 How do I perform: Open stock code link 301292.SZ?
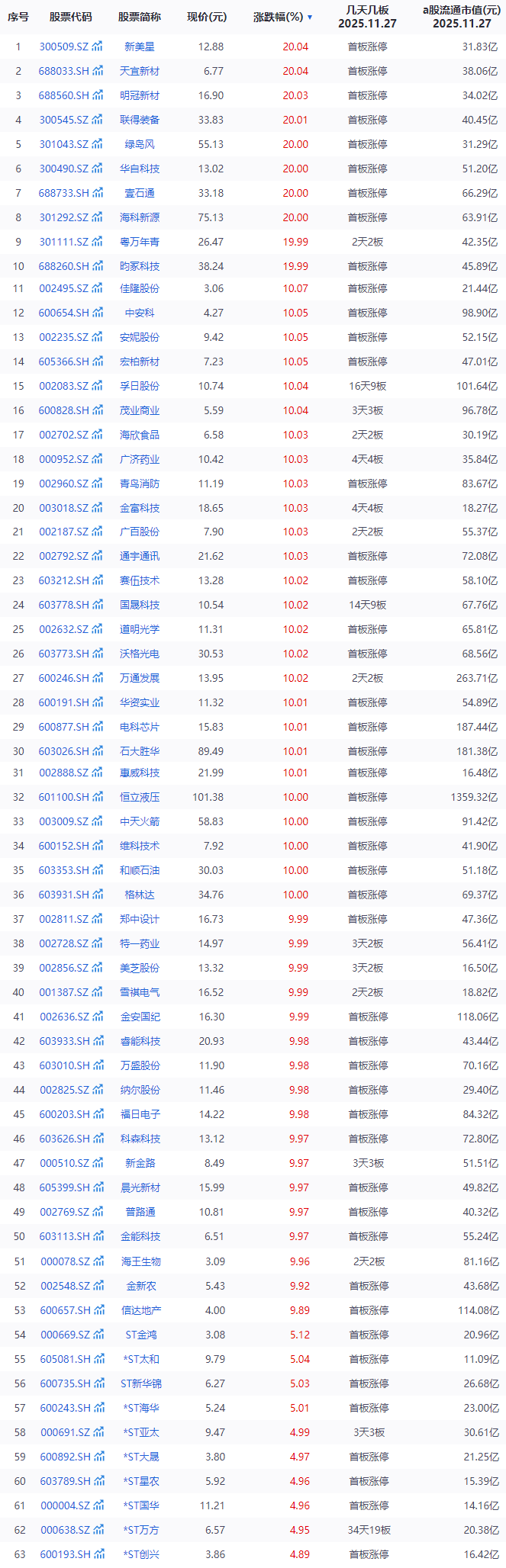tap(64, 217)
